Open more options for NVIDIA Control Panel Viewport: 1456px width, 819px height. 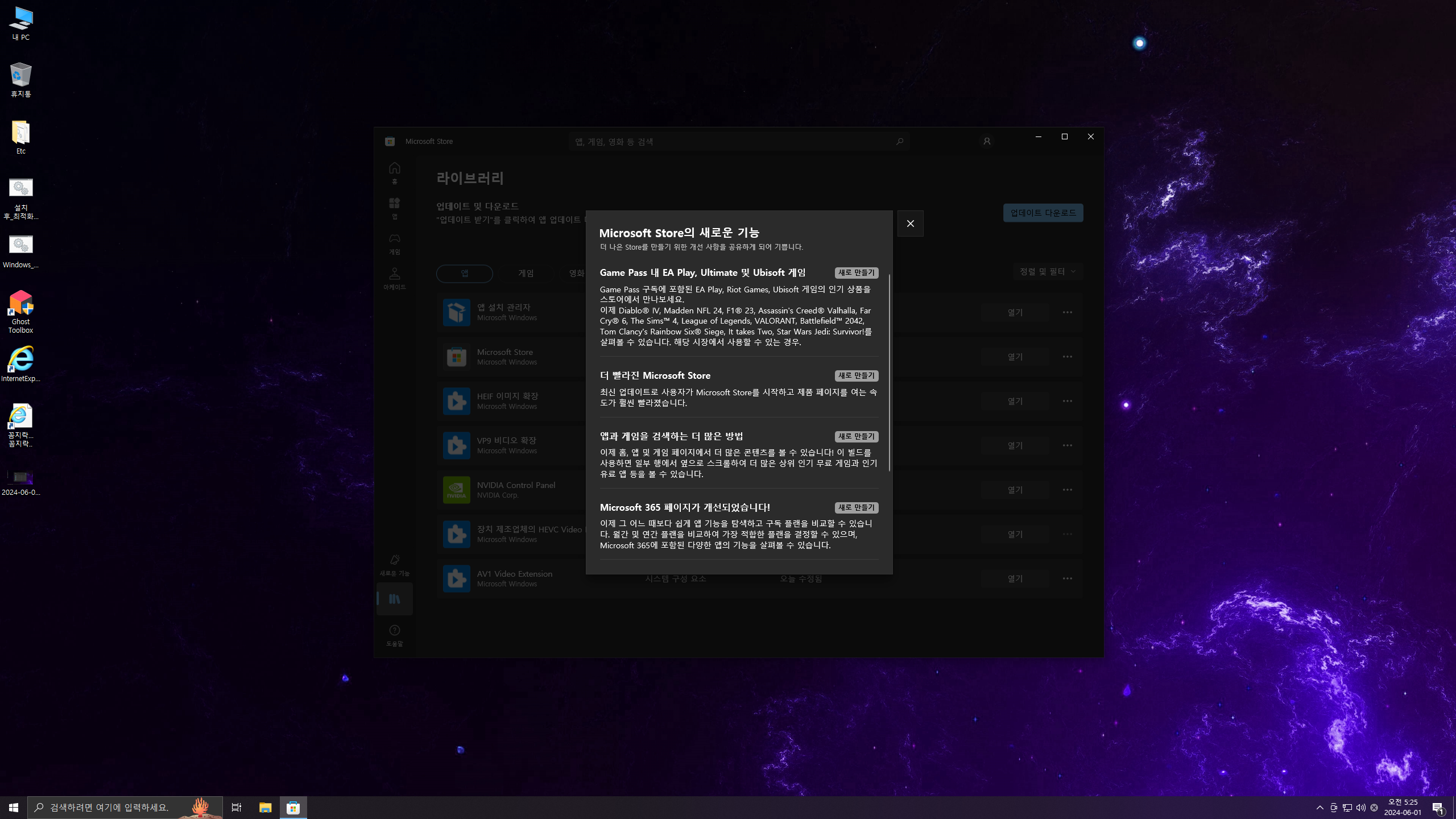click(x=1067, y=490)
